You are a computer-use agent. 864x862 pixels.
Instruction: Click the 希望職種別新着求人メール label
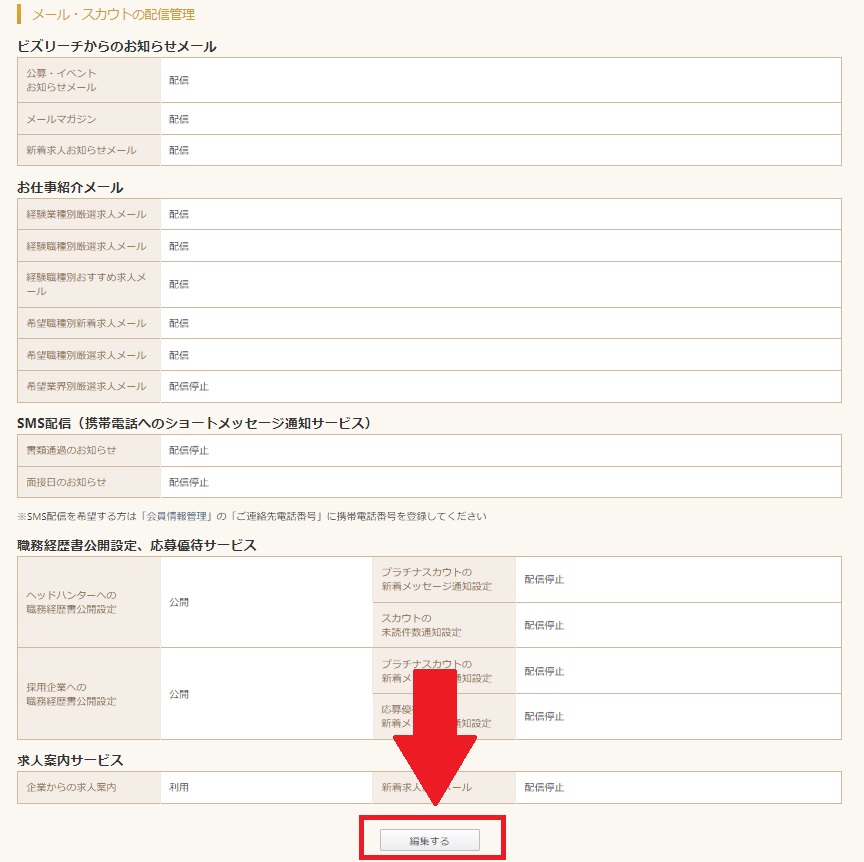[x=86, y=323]
